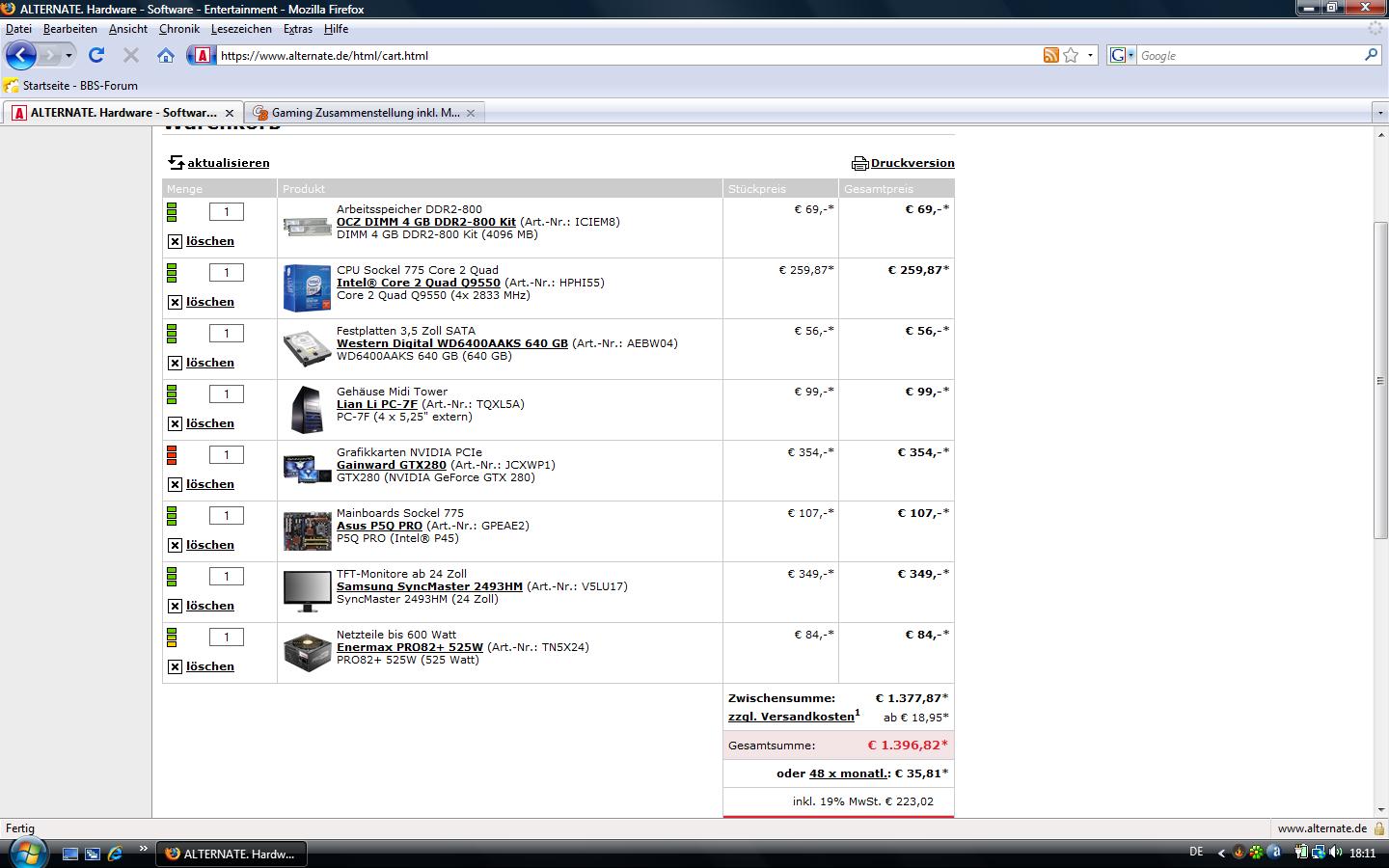This screenshot has height=868, width=1389.
Task: Open the Western Digital WD6400AAKS 640 GB link
Action: [451, 343]
